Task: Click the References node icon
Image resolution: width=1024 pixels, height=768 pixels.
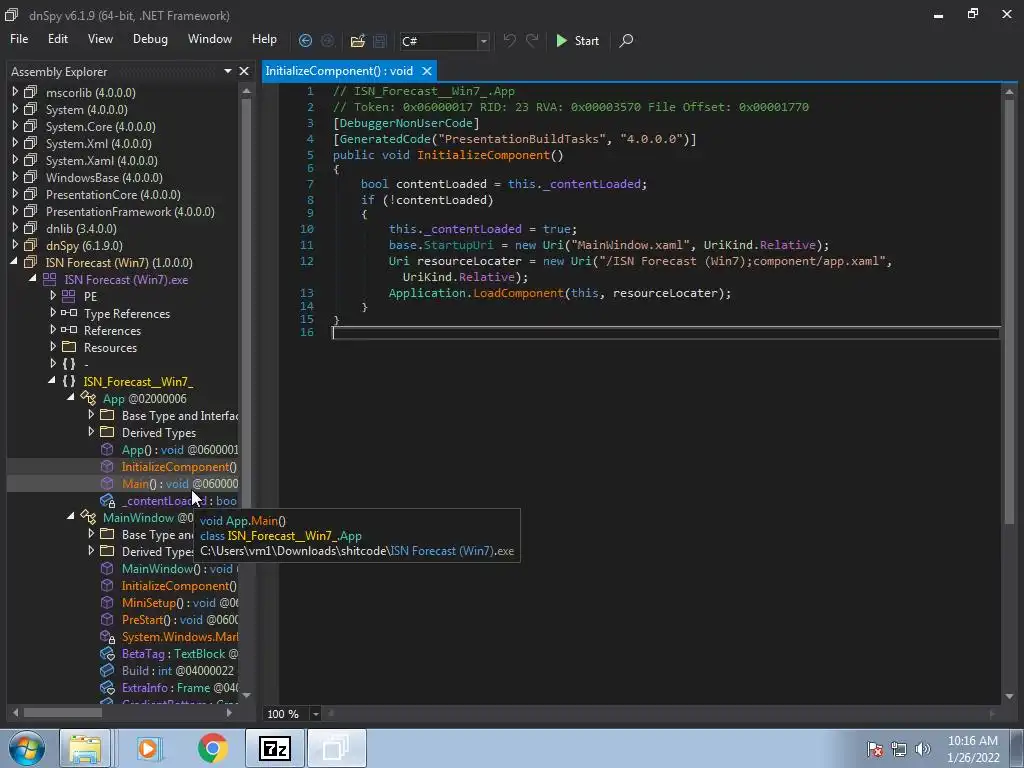Action: 69,330
